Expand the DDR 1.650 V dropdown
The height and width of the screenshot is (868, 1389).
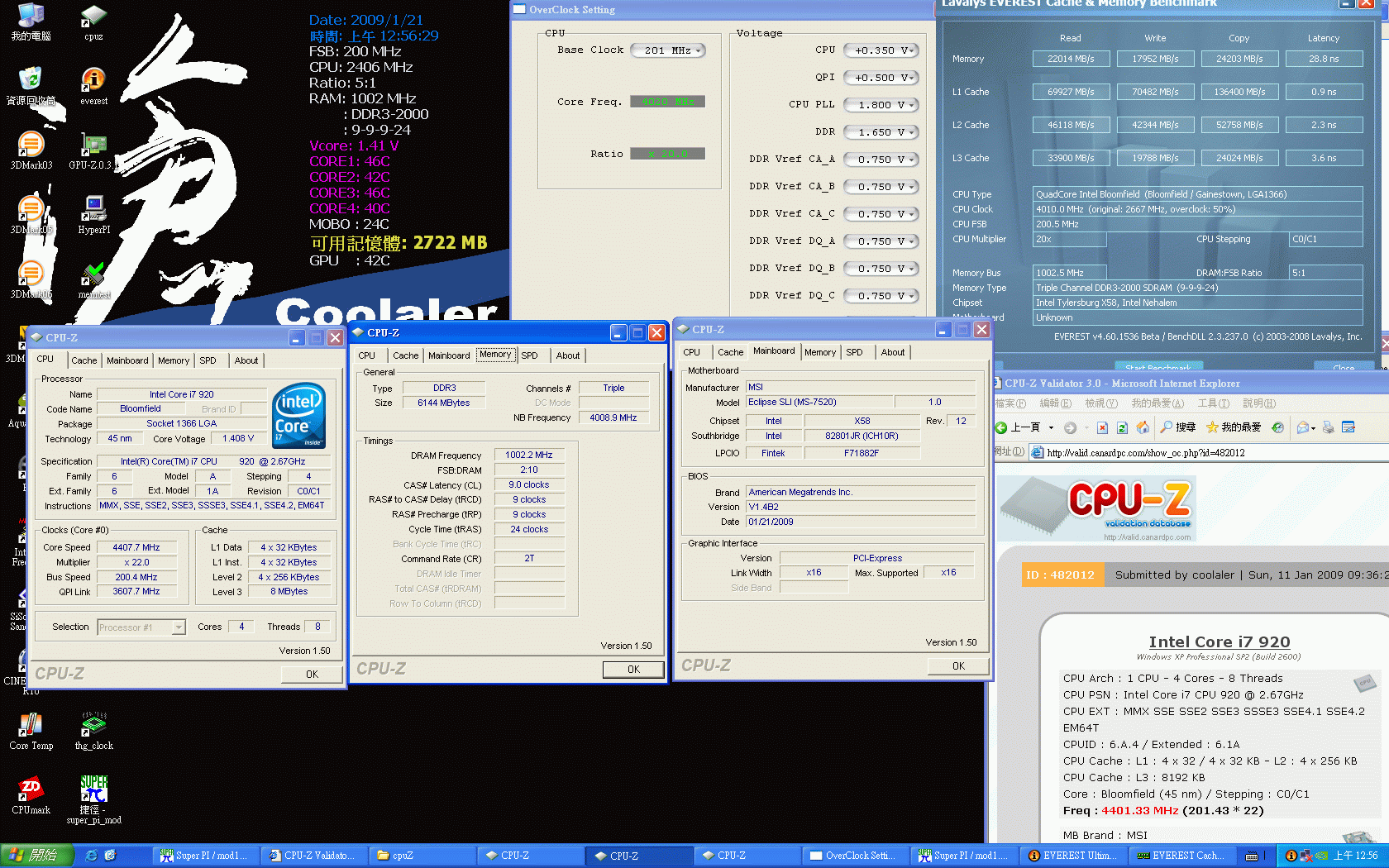click(912, 132)
